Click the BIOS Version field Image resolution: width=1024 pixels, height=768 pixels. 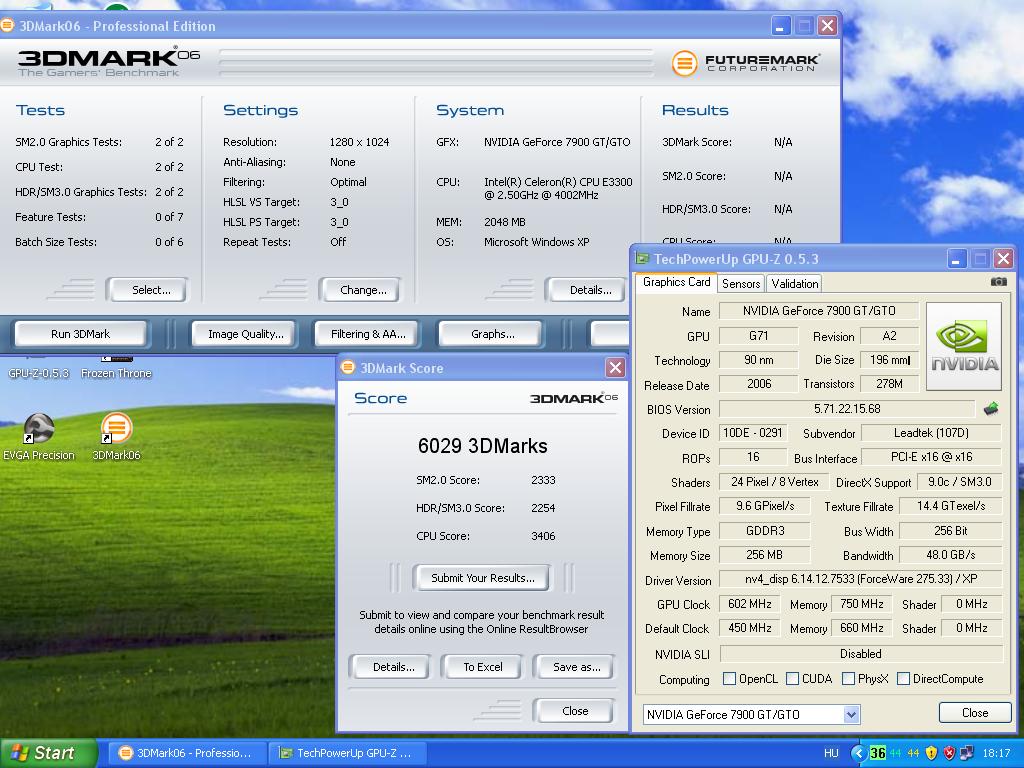pyautogui.click(x=847, y=409)
